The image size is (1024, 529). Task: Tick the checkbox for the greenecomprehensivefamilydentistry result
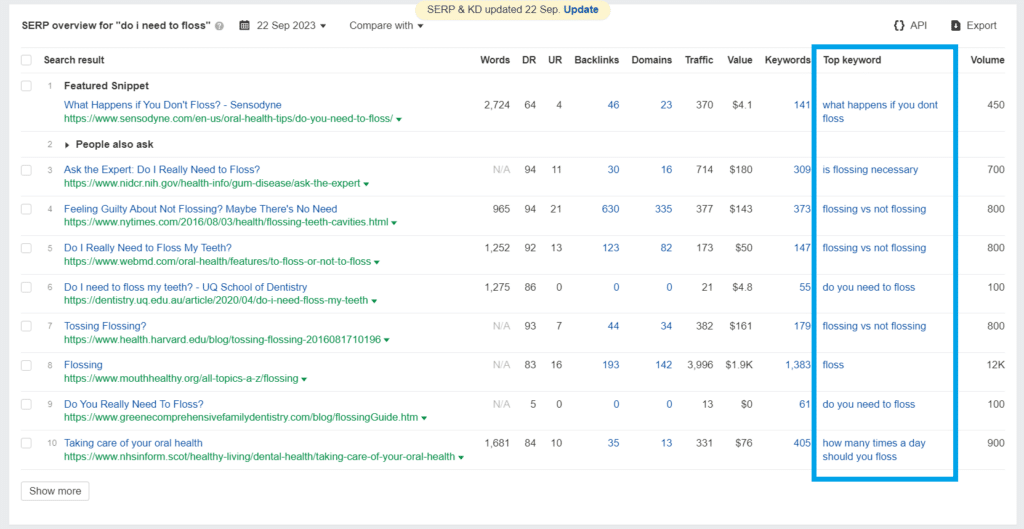coord(26,404)
